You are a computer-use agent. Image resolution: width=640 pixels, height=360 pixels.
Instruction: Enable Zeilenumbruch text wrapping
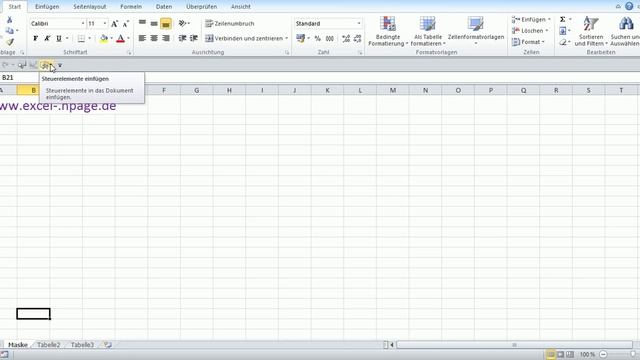point(230,24)
